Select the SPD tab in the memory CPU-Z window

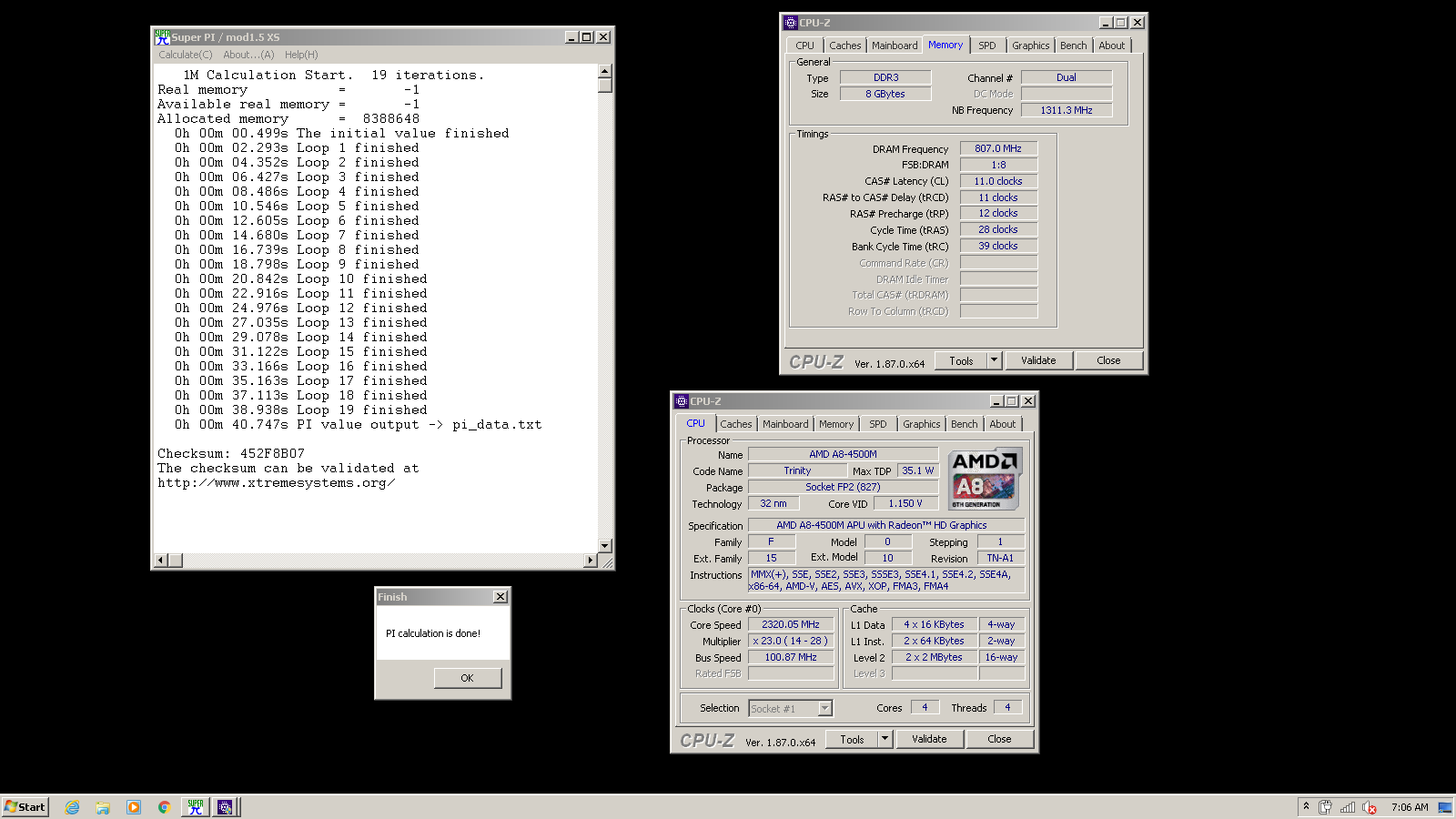987,45
